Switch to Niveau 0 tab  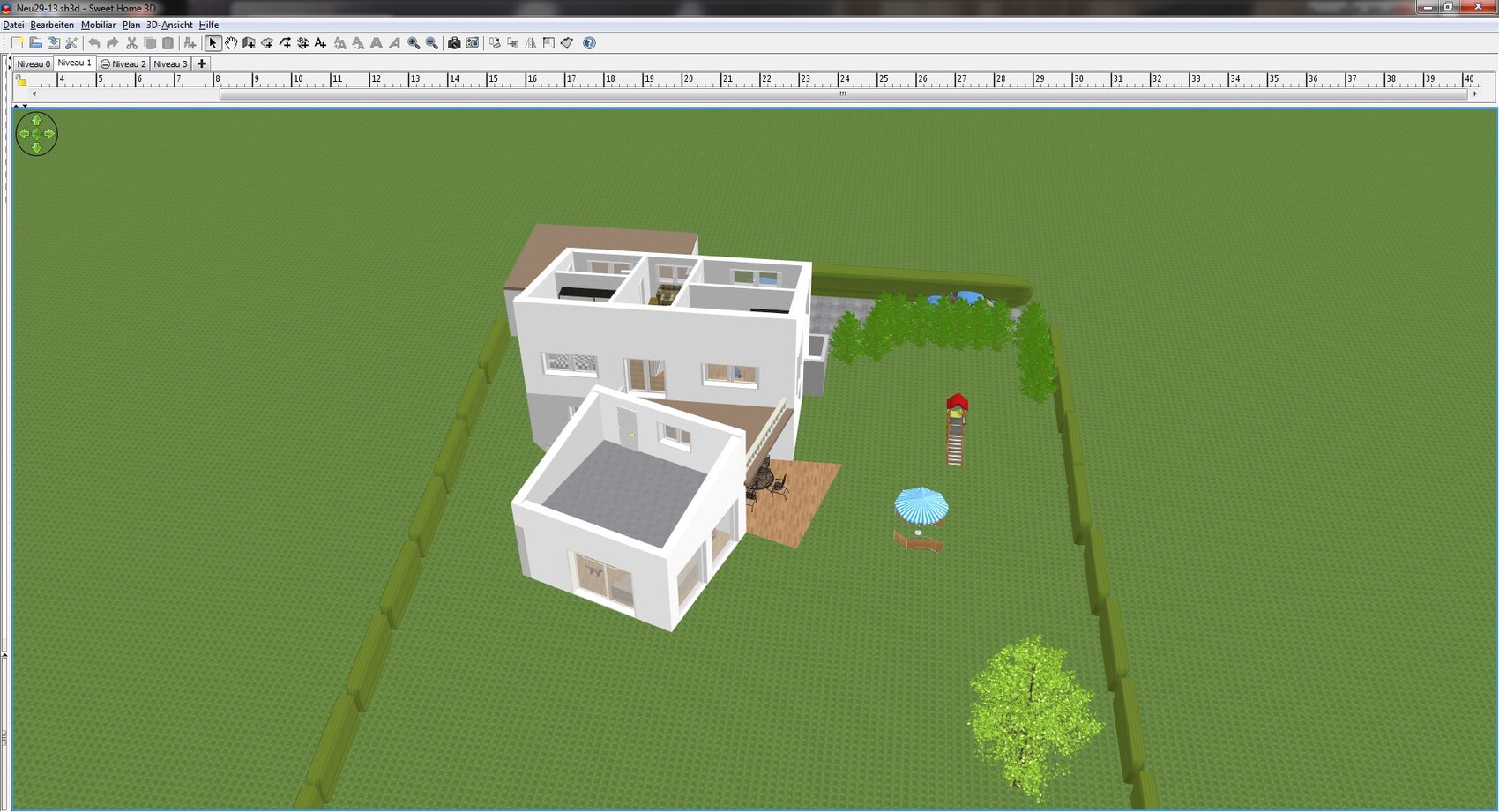click(x=34, y=63)
